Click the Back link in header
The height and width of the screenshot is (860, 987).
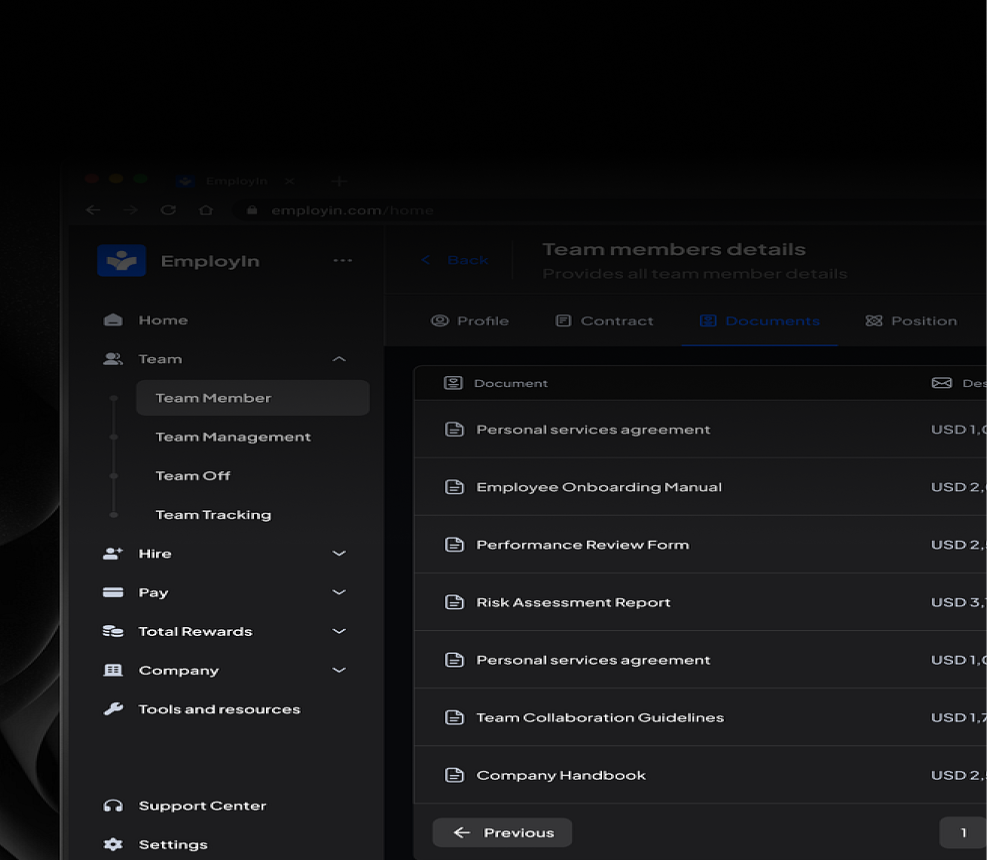pyautogui.click(x=456, y=260)
